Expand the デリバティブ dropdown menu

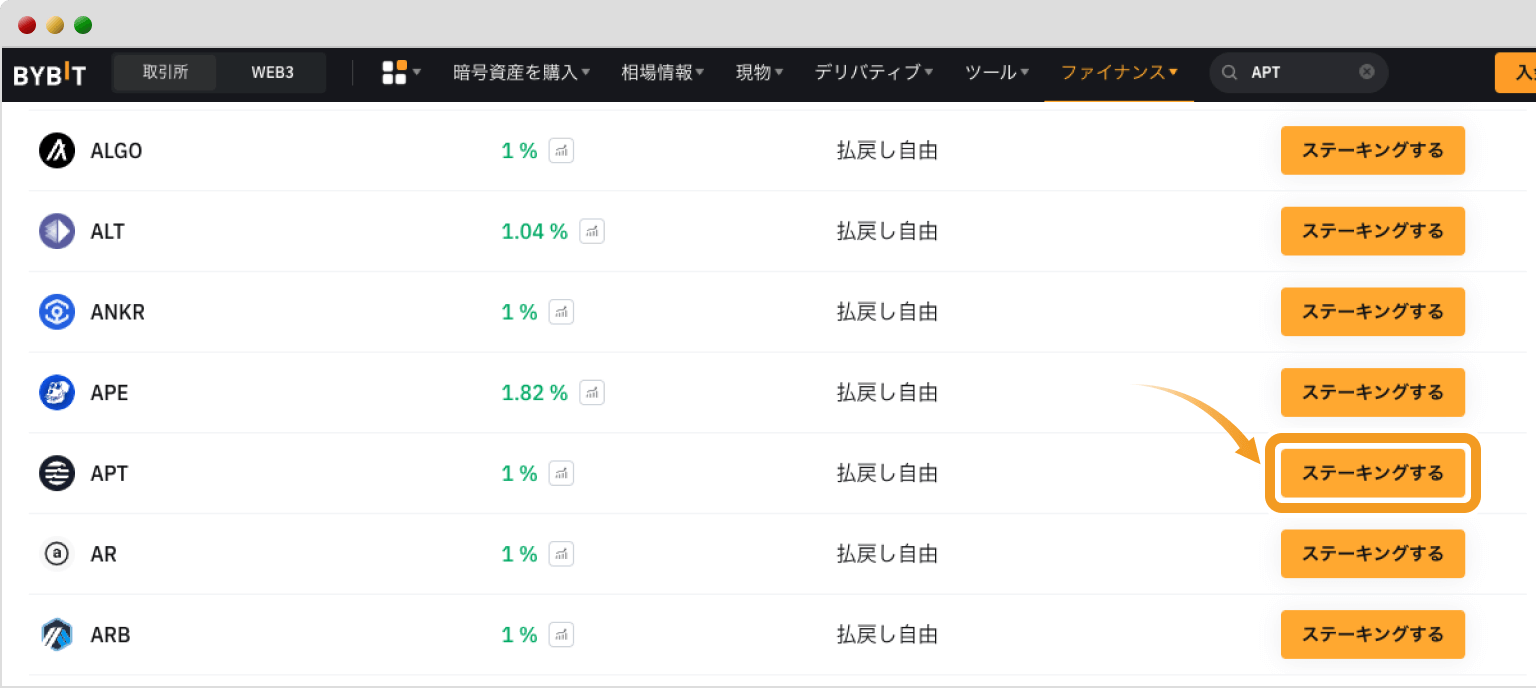click(x=873, y=72)
